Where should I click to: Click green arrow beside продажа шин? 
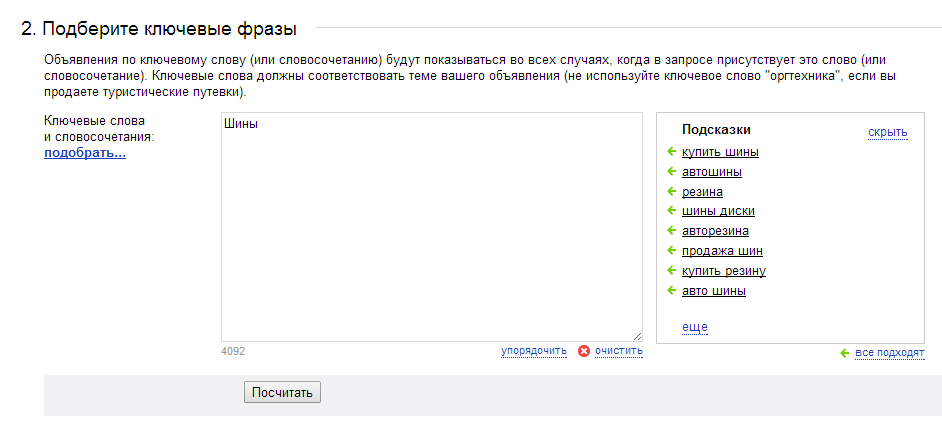pyautogui.click(x=672, y=251)
